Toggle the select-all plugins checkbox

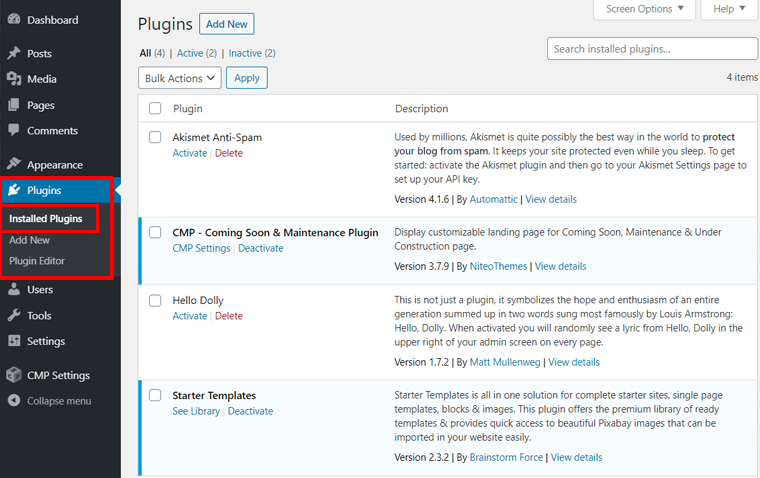click(155, 108)
